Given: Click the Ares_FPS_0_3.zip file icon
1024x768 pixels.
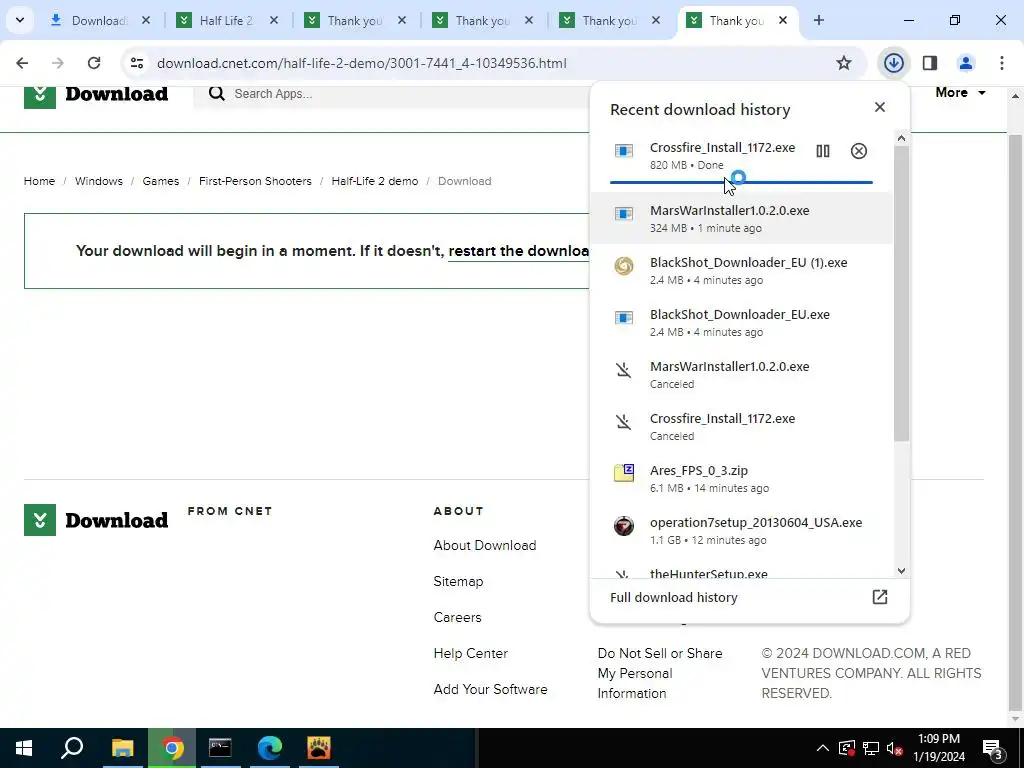Looking at the screenshot, I should click(624, 472).
